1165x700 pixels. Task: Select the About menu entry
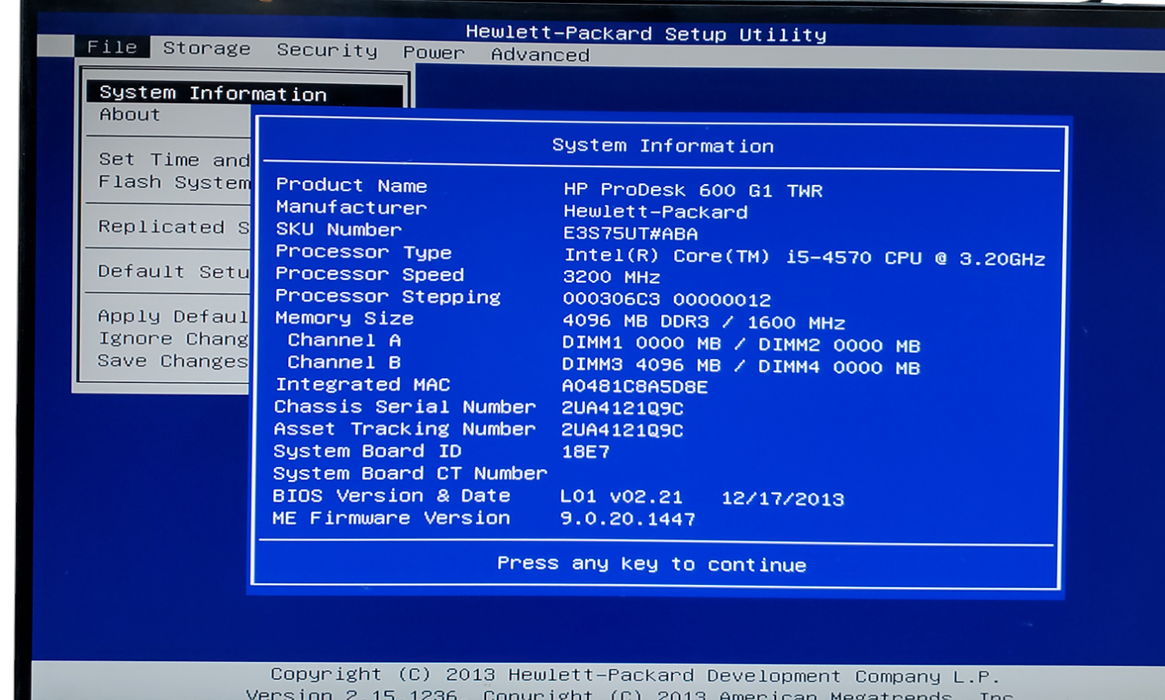130,114
